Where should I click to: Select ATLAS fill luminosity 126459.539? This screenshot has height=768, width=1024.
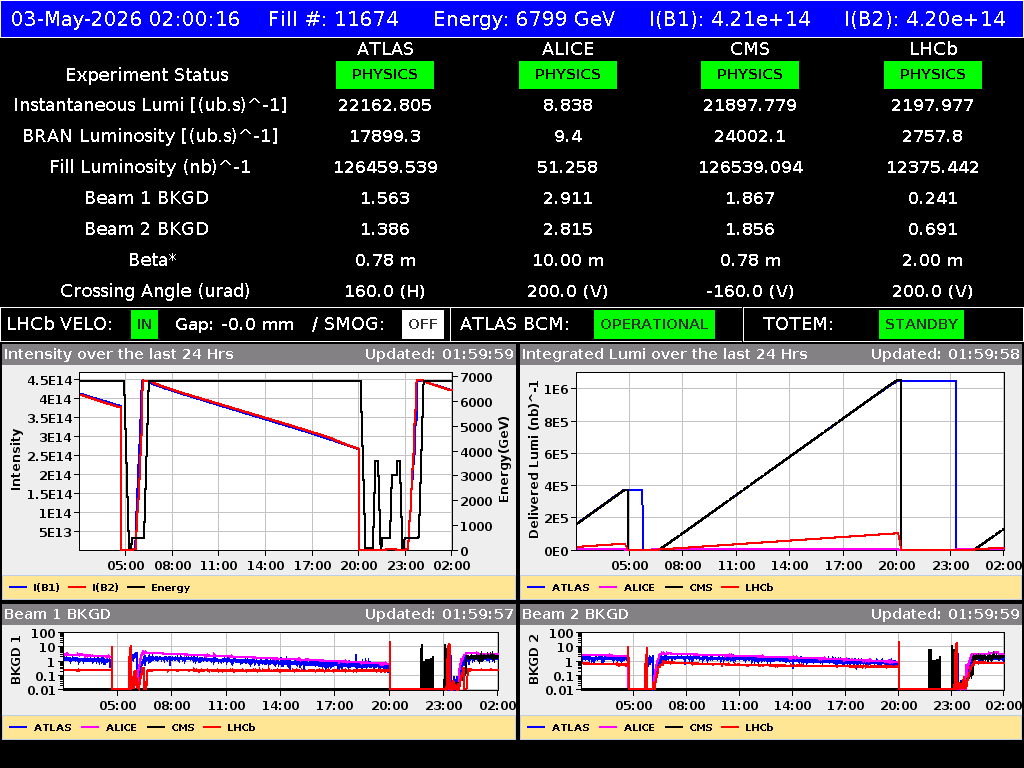pos(385,167)
